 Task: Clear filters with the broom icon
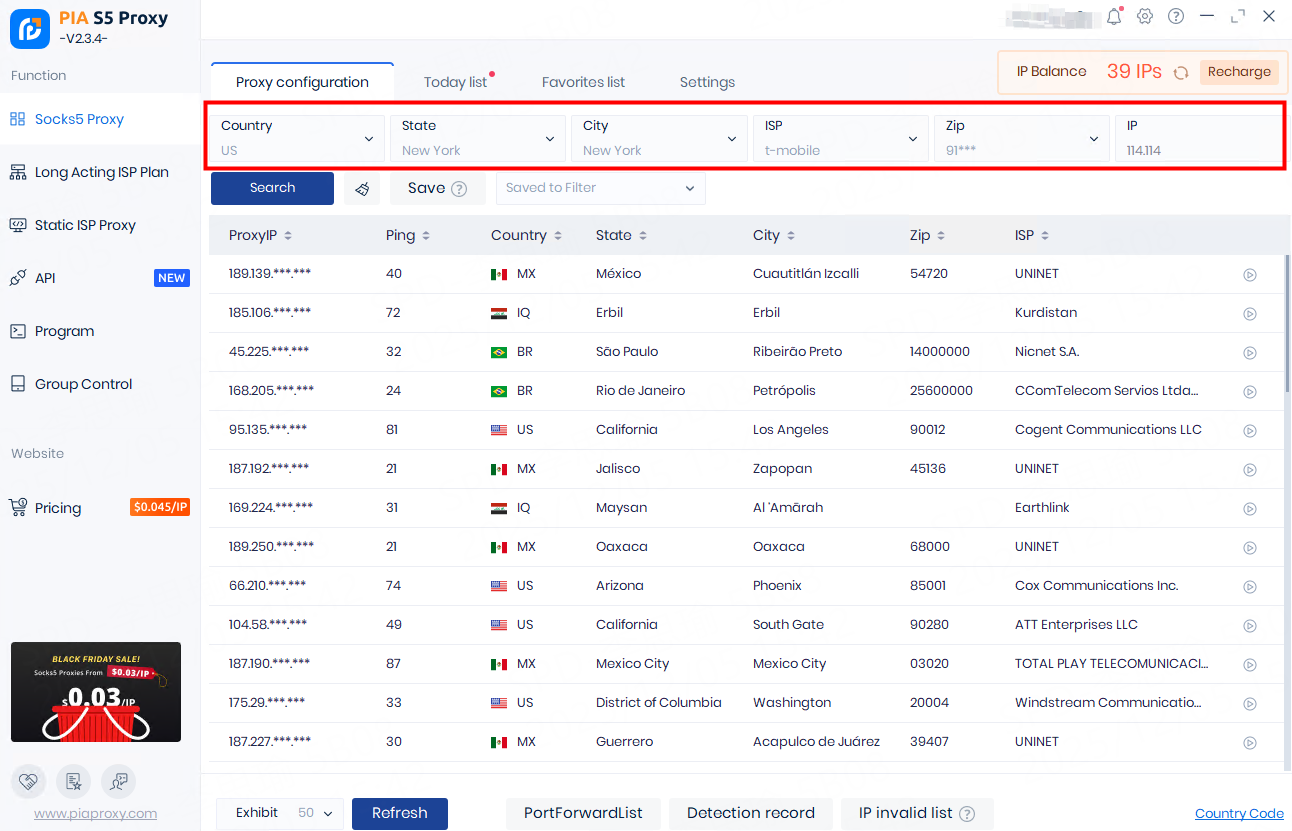(362, 188)
